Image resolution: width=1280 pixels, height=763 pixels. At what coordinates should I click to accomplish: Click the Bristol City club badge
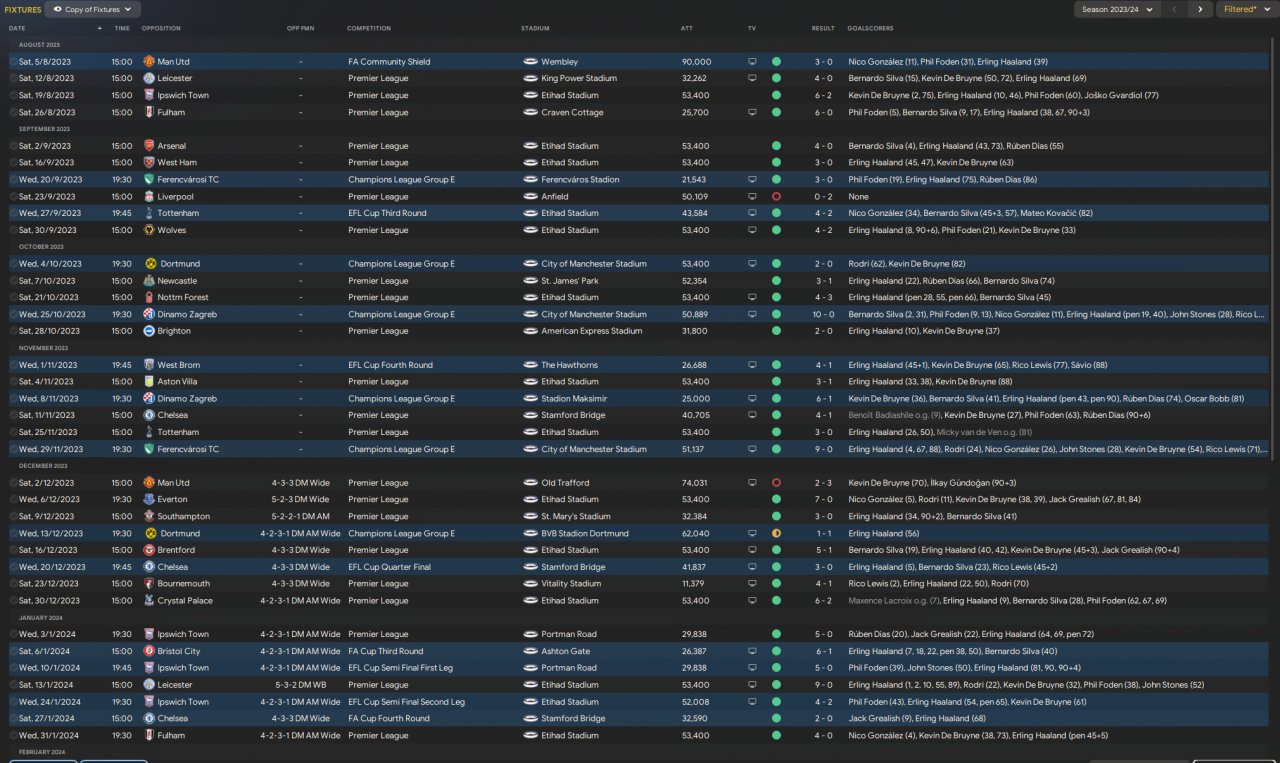(149, 651)
